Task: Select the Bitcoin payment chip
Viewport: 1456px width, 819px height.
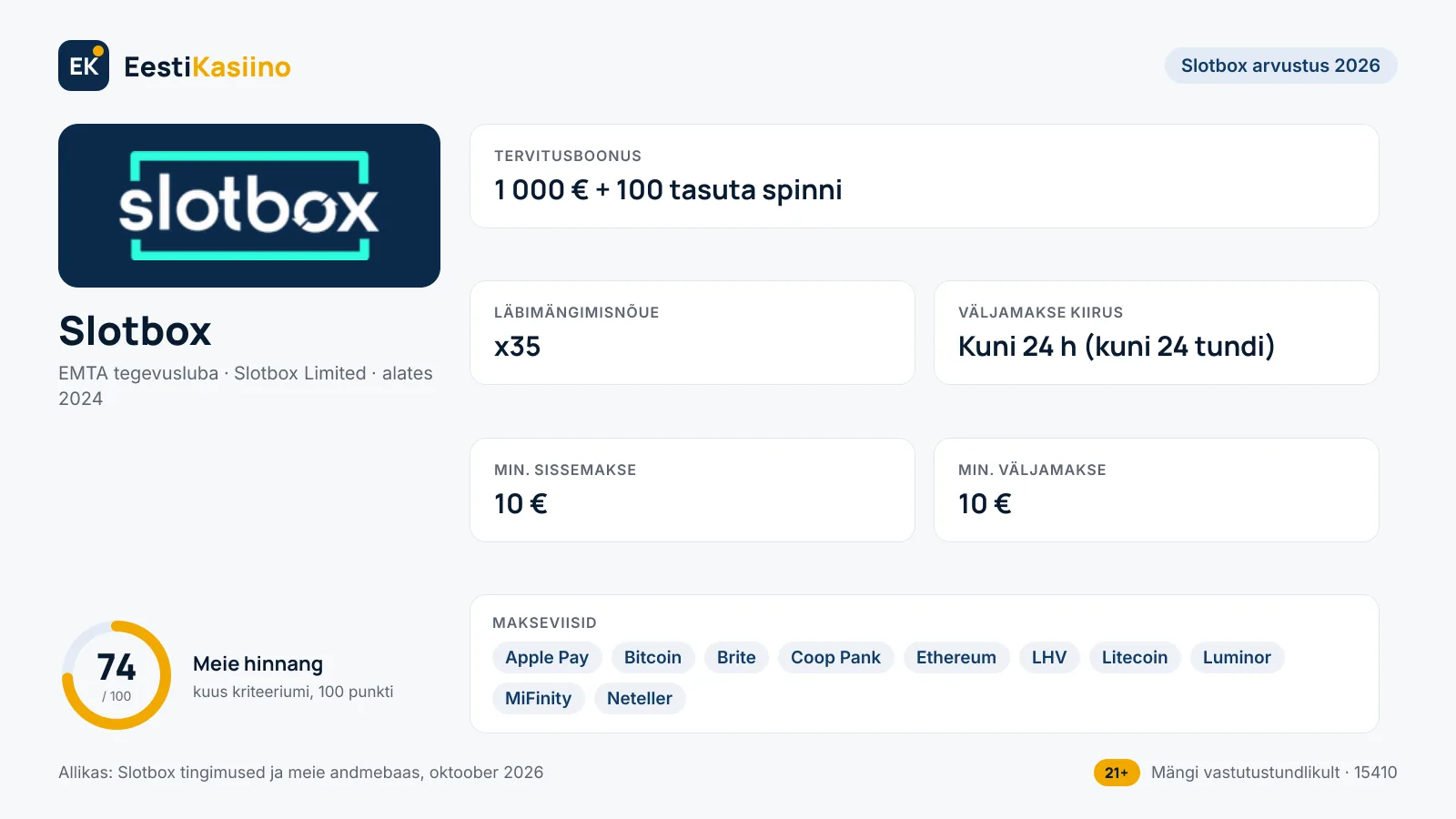Action: pos(652,658)
